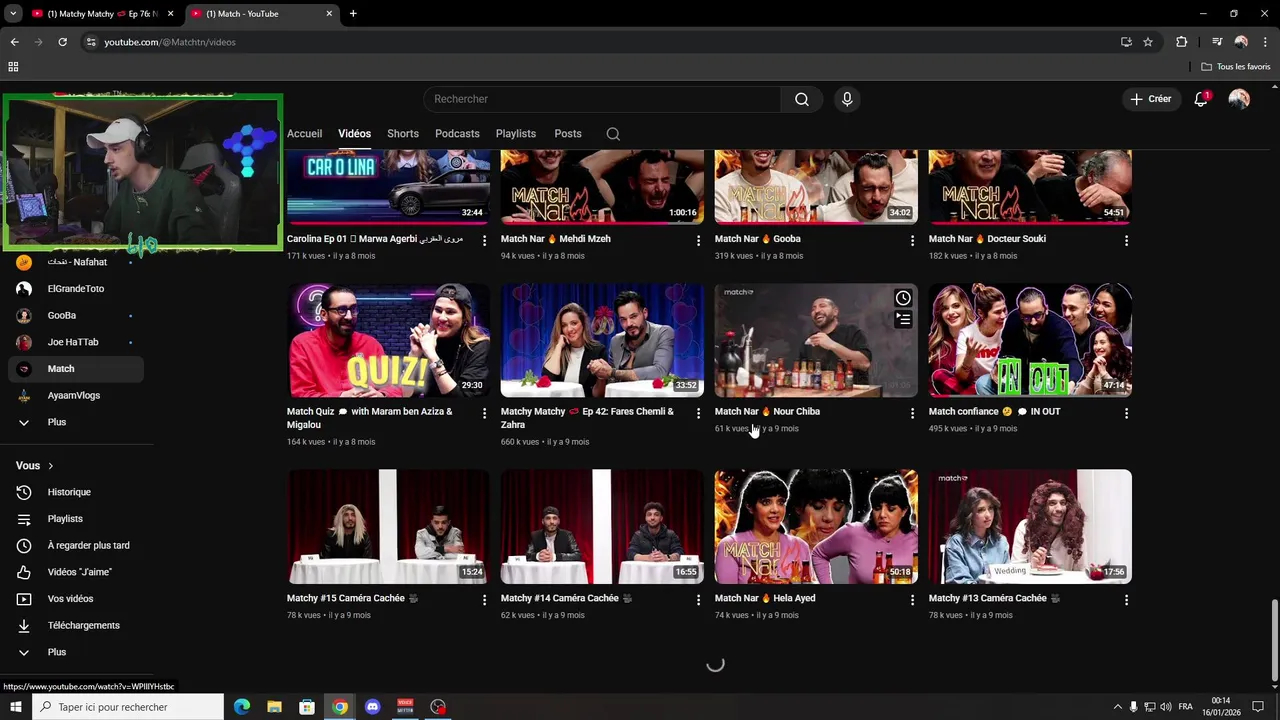Open options for Carolina Ep 01 video

coord(484,241)
